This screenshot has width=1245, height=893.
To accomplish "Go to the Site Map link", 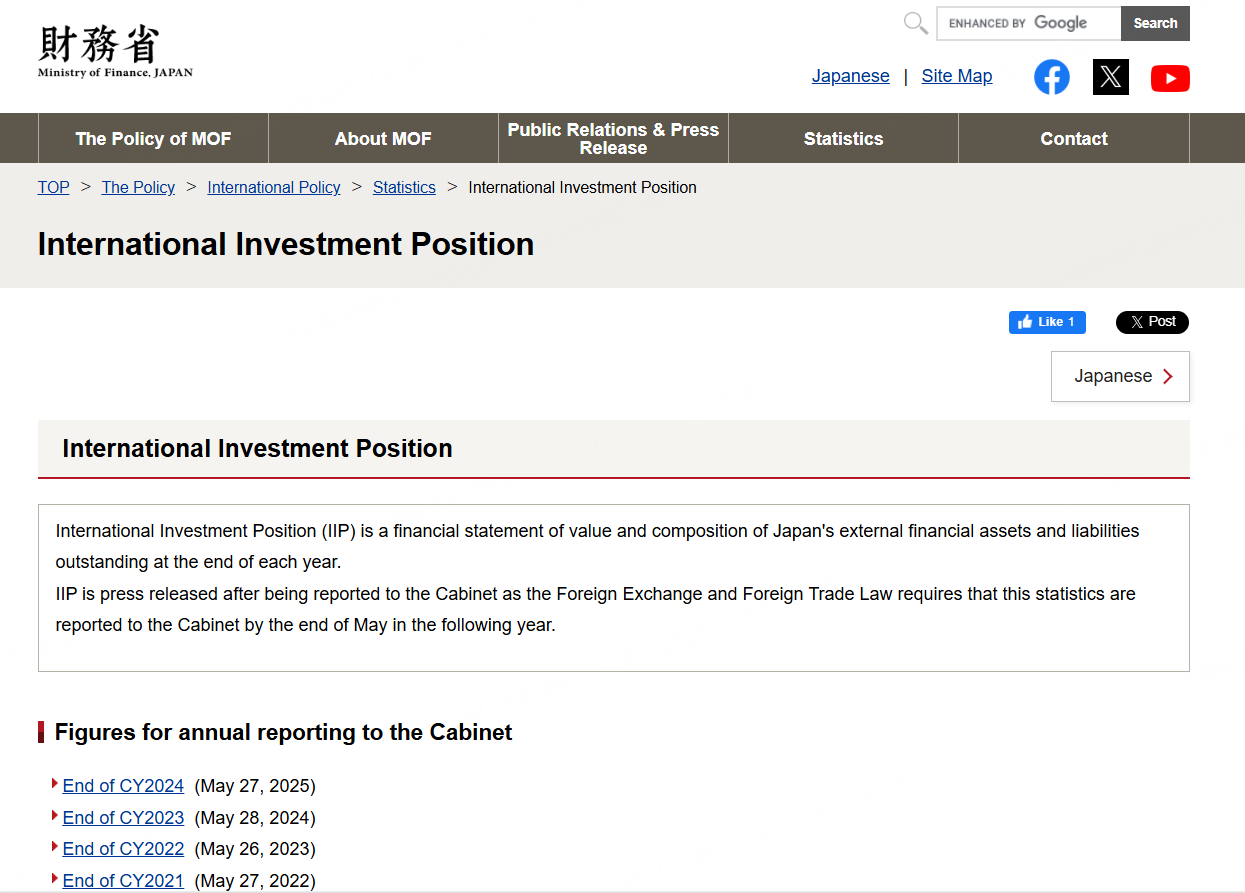I will pyautogui.click(x=956, y=76).
